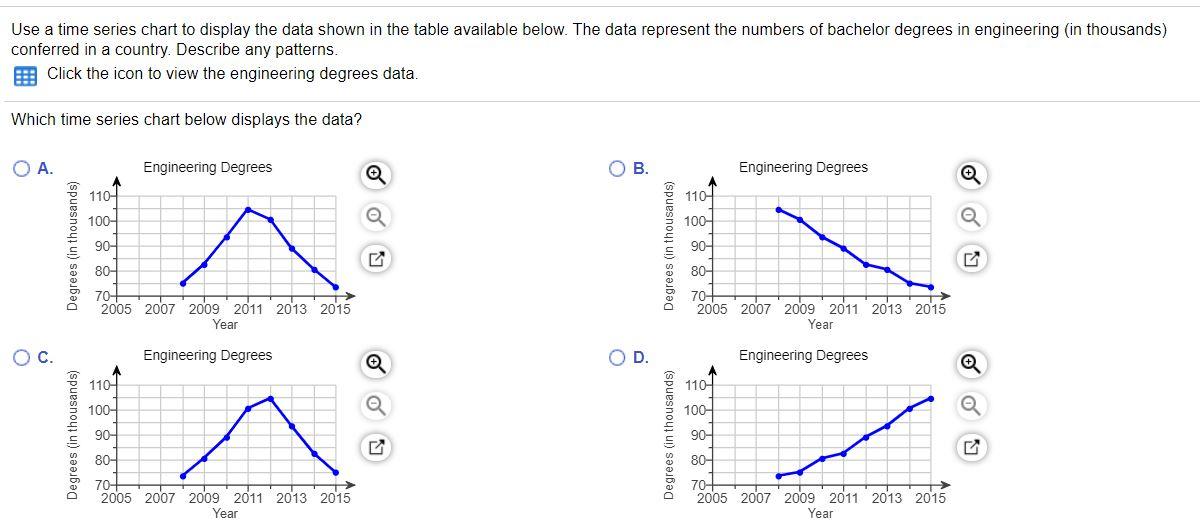The image size is (1200, 531).
Task: Zoom in on chart C
Action: pos(375,363)
